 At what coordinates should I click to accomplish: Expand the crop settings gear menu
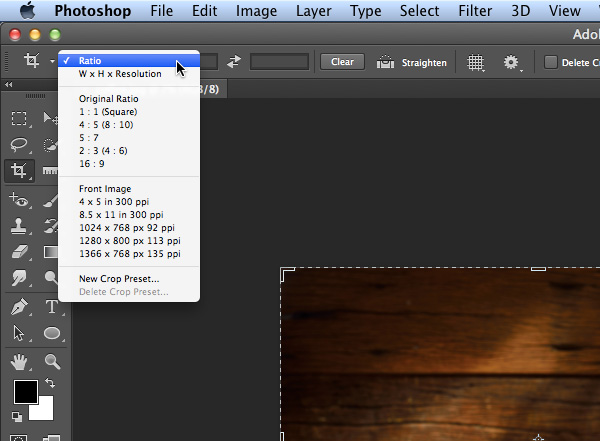click(513, 62)
